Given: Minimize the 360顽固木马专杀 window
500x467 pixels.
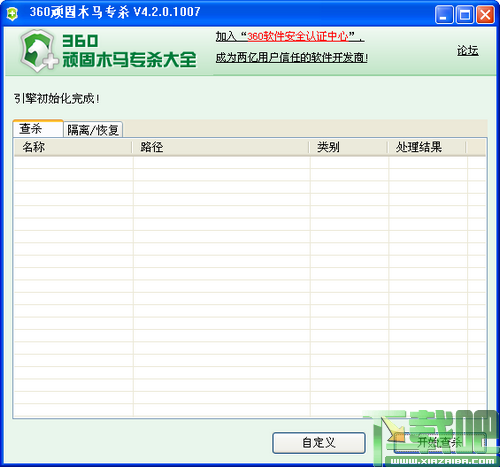Looking at the screenshot, I should pyautogui.click(x=444, y=15).
